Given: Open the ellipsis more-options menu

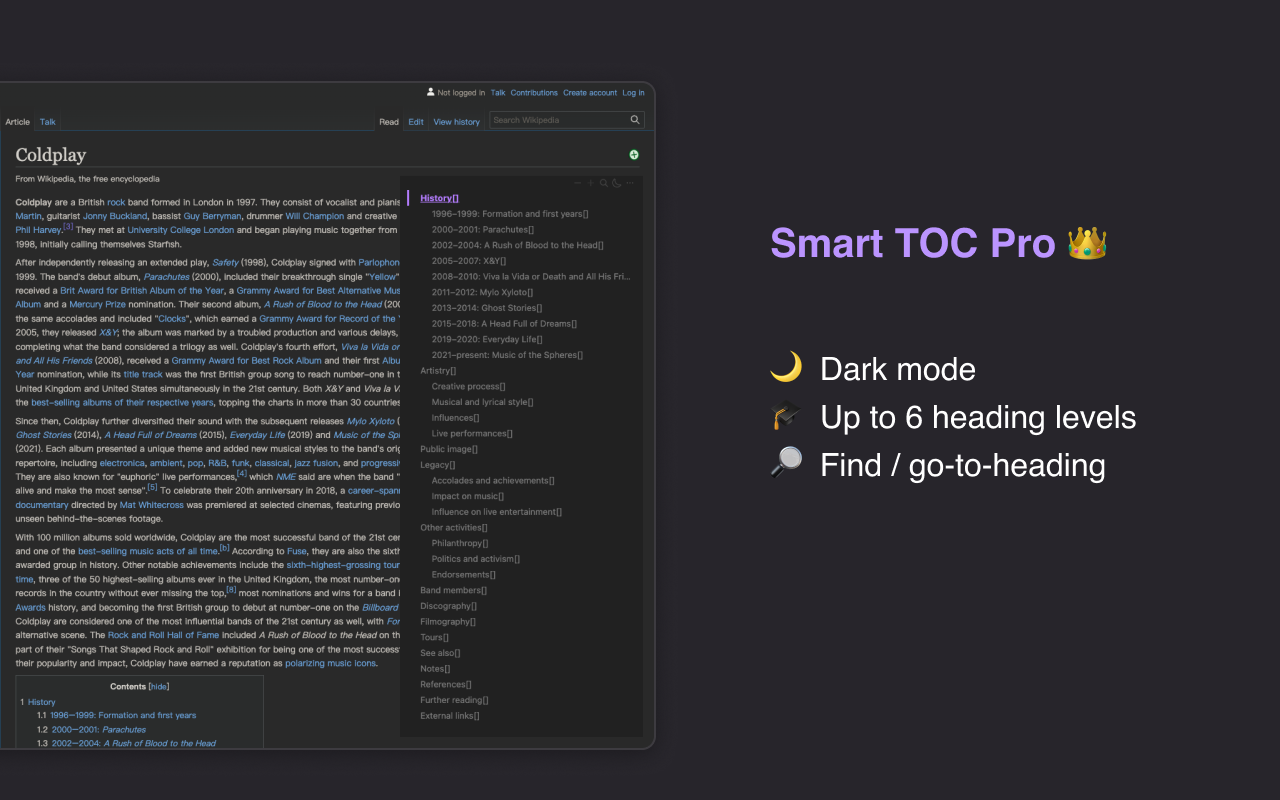Looking at the screenshot, I should [630, 183].
